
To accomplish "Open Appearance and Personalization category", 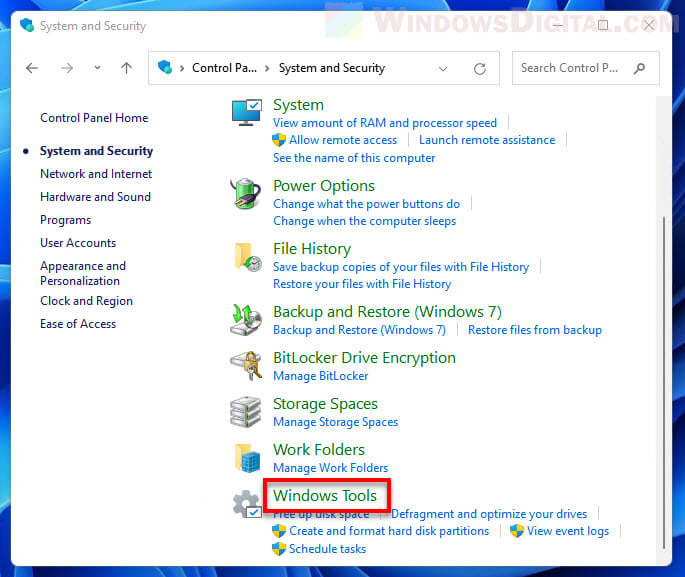I will click(x=83, y=273).
